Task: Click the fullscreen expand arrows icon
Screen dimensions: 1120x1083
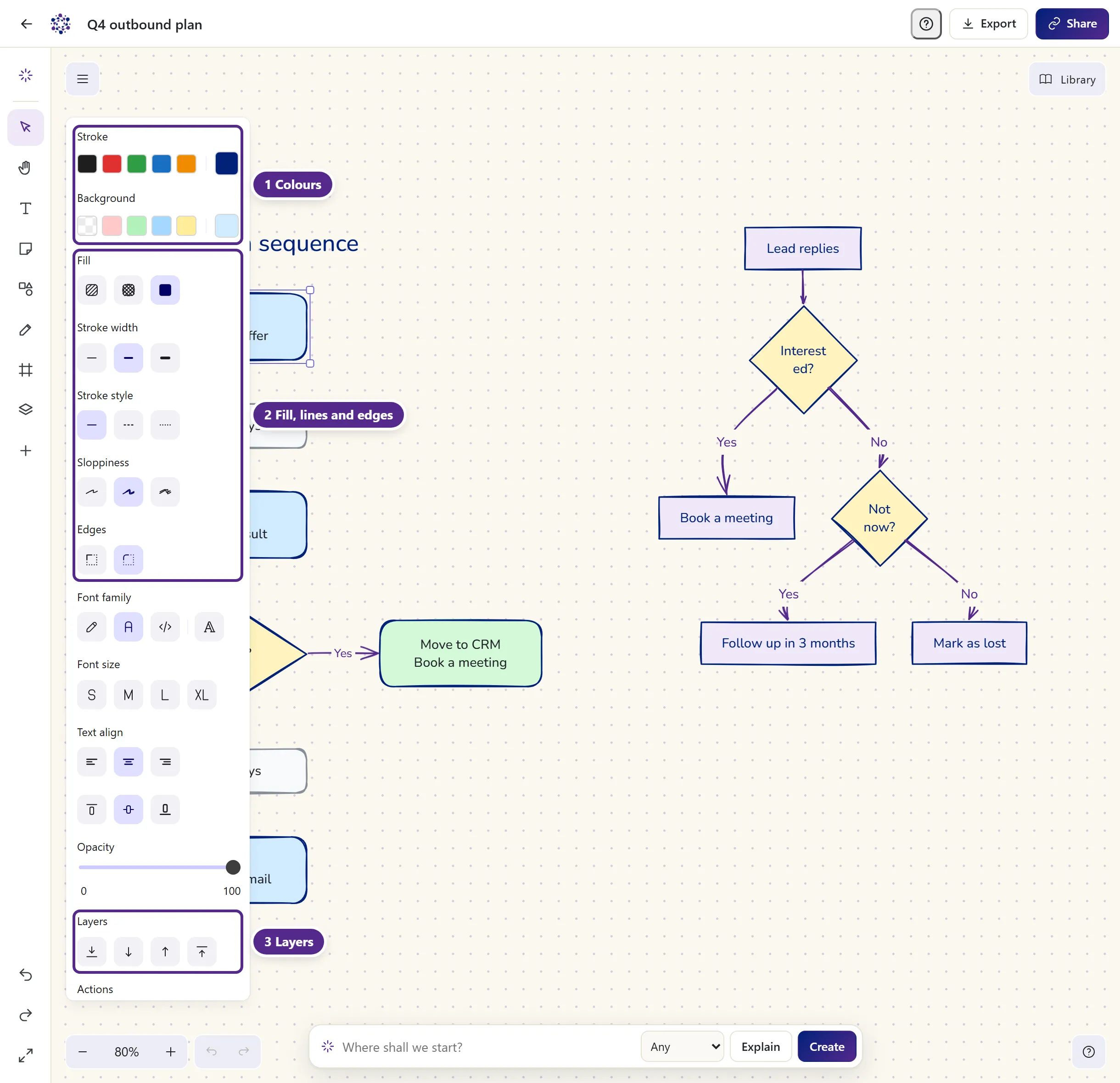Action: (25, 1055)
